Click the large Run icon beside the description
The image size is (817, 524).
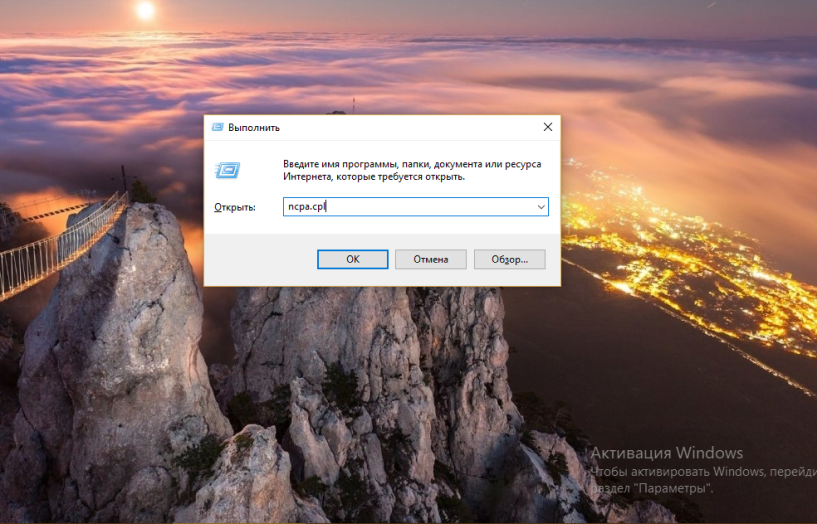[x=228, y=170]
